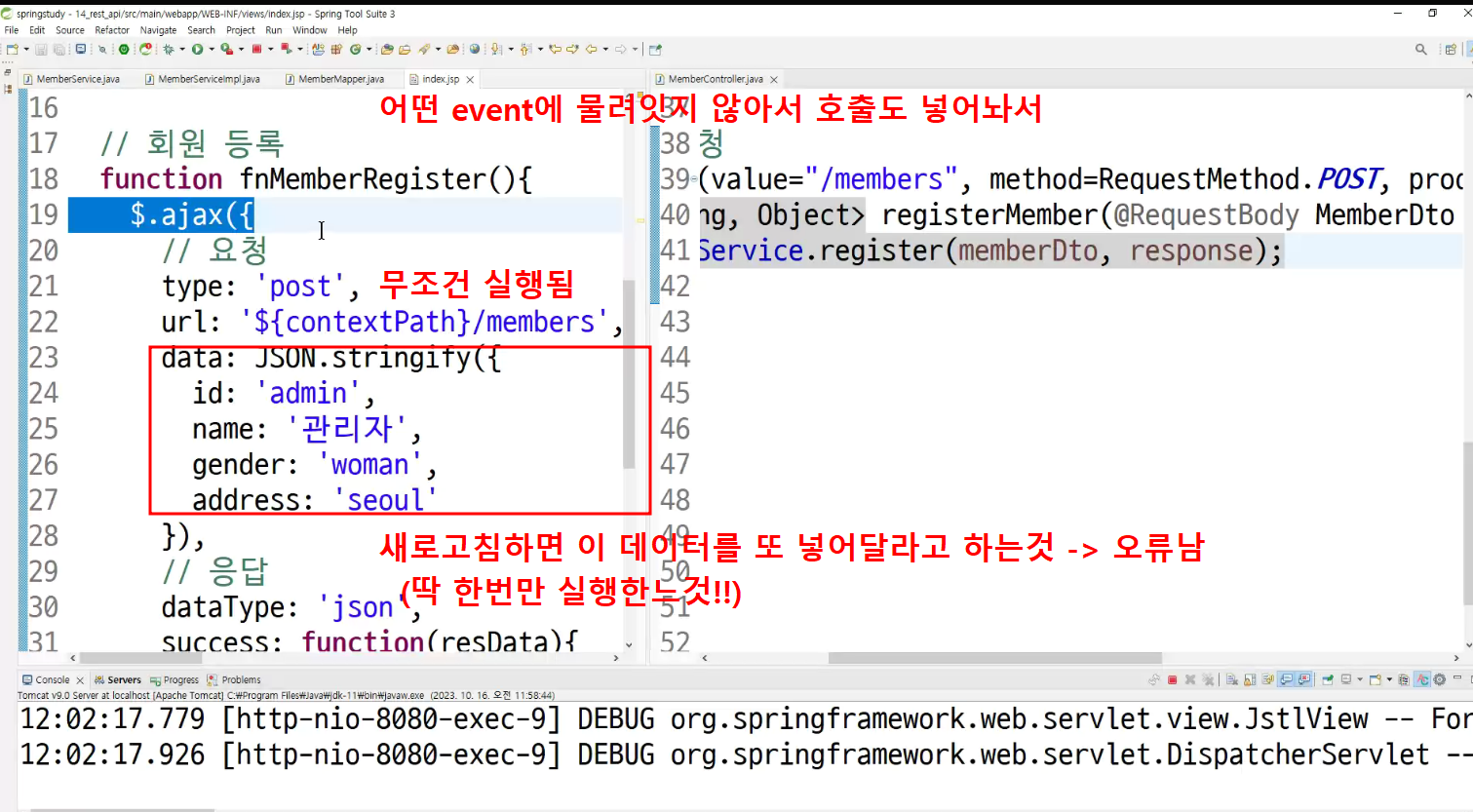Screen dimensions: 1473x812
Task: Switch to the Problems view tab
Action: (234, 679)
